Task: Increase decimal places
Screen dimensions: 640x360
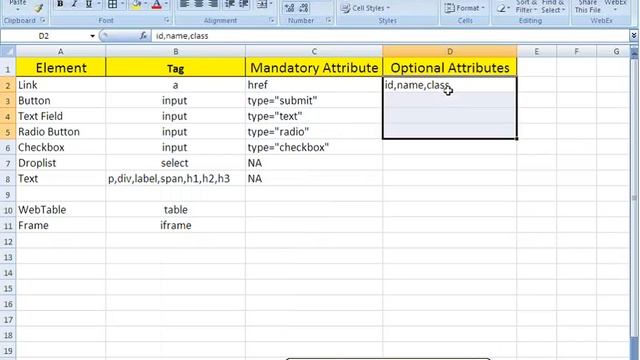Action: pos(289,8)
